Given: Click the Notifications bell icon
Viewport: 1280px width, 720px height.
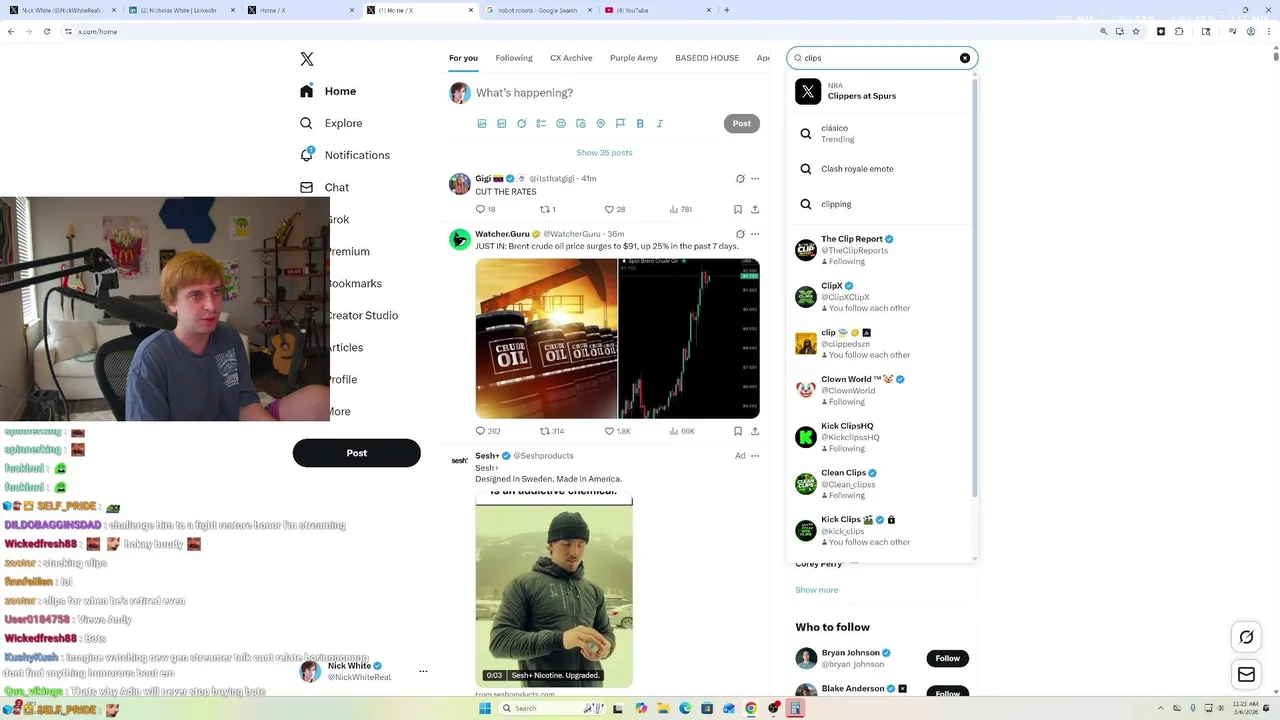Looking at the screenshot, I should (x=307, y=155).
